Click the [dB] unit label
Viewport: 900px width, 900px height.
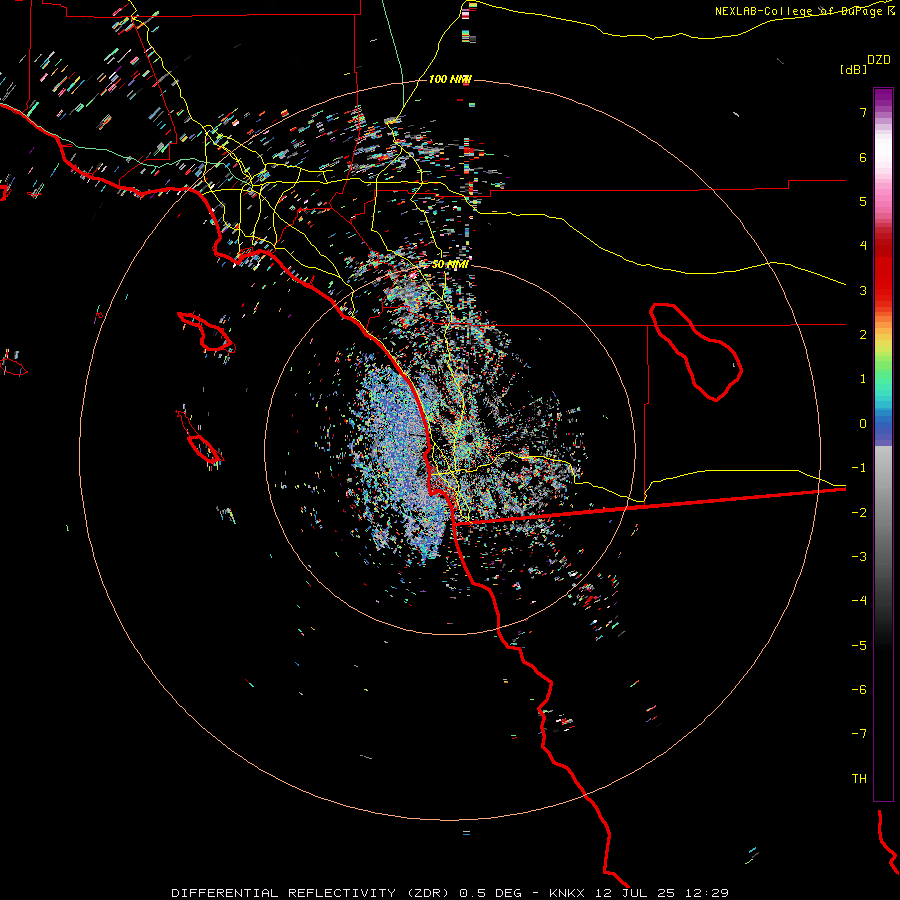coord(854,69)
